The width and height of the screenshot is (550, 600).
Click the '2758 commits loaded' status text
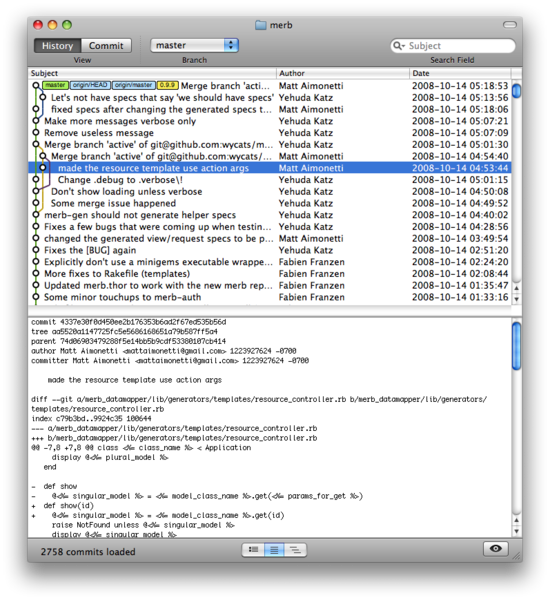(x=88, y=552)
